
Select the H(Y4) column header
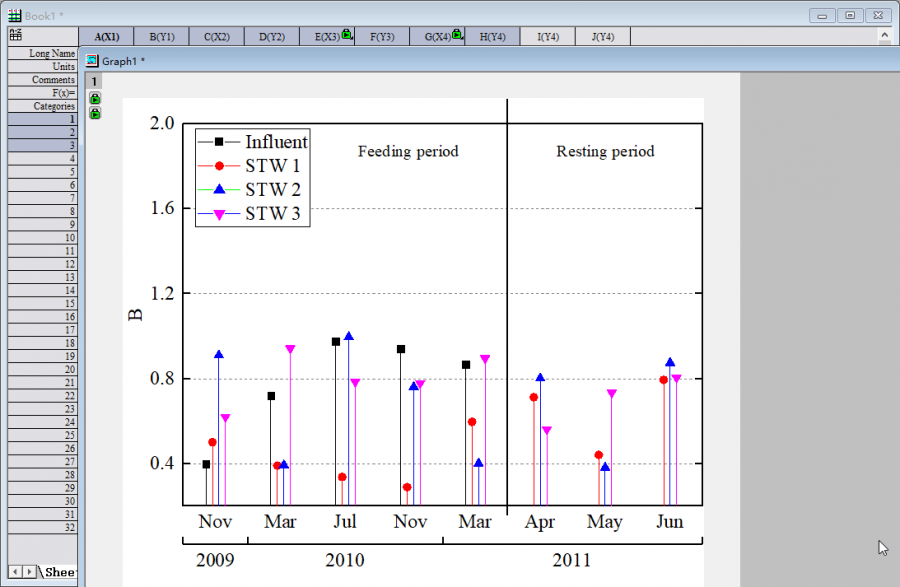[x=492, y=37]
